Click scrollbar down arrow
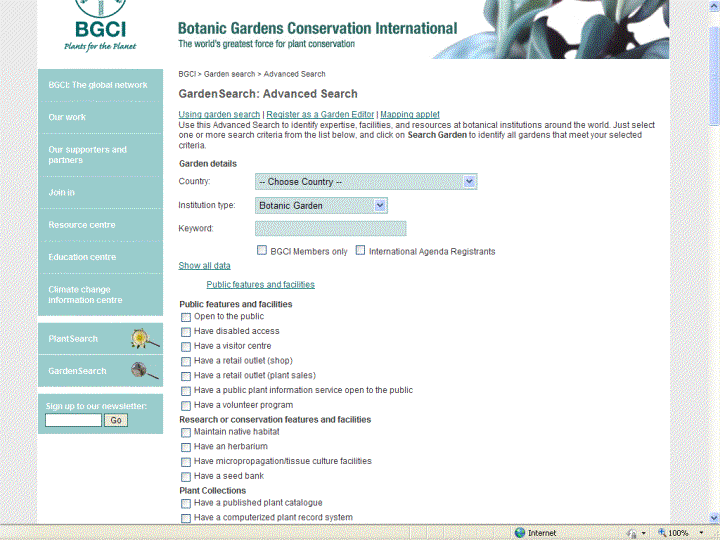This screenshot has width=720, height=540. 714,518
